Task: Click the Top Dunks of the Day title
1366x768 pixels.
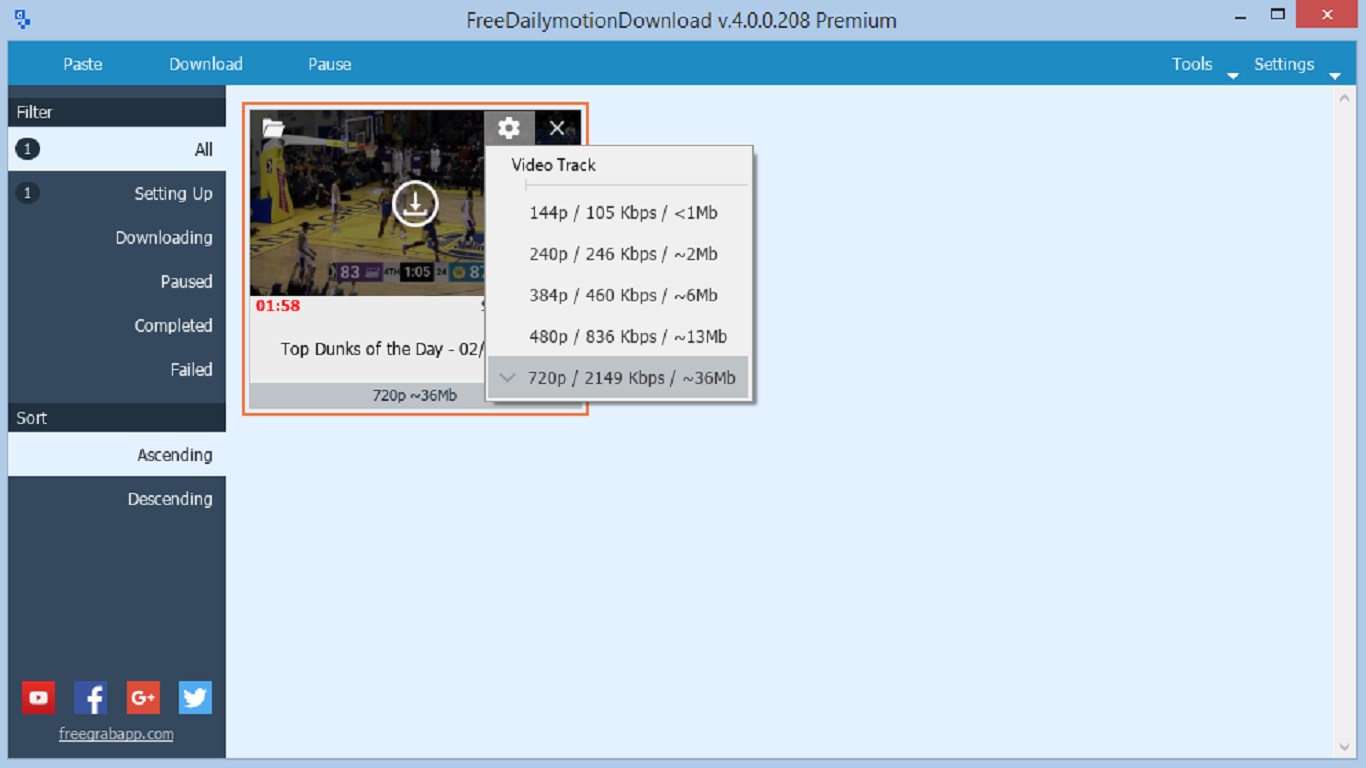Action: [x=382, y=349]
